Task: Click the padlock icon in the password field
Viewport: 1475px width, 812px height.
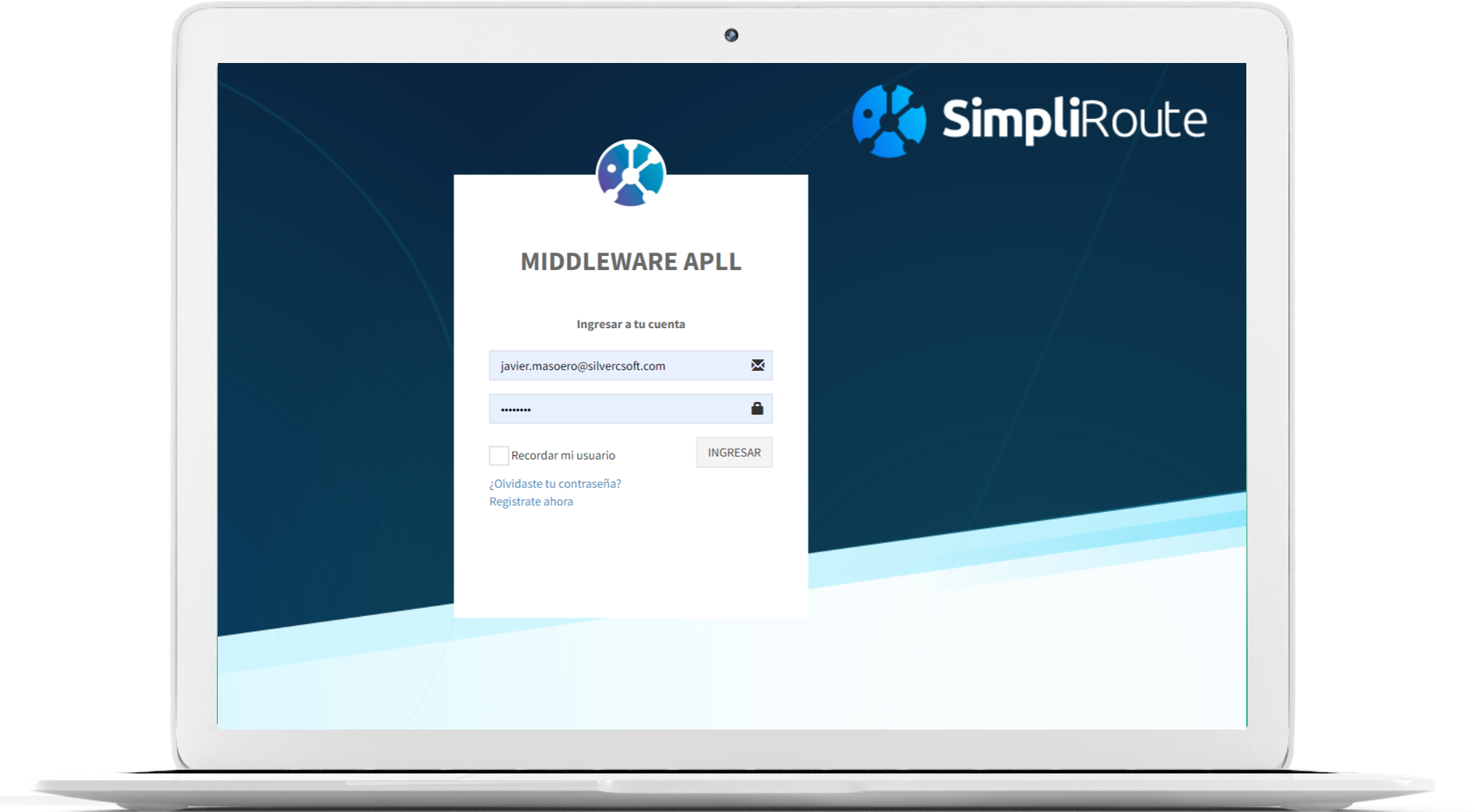Action: pos(757,408)
